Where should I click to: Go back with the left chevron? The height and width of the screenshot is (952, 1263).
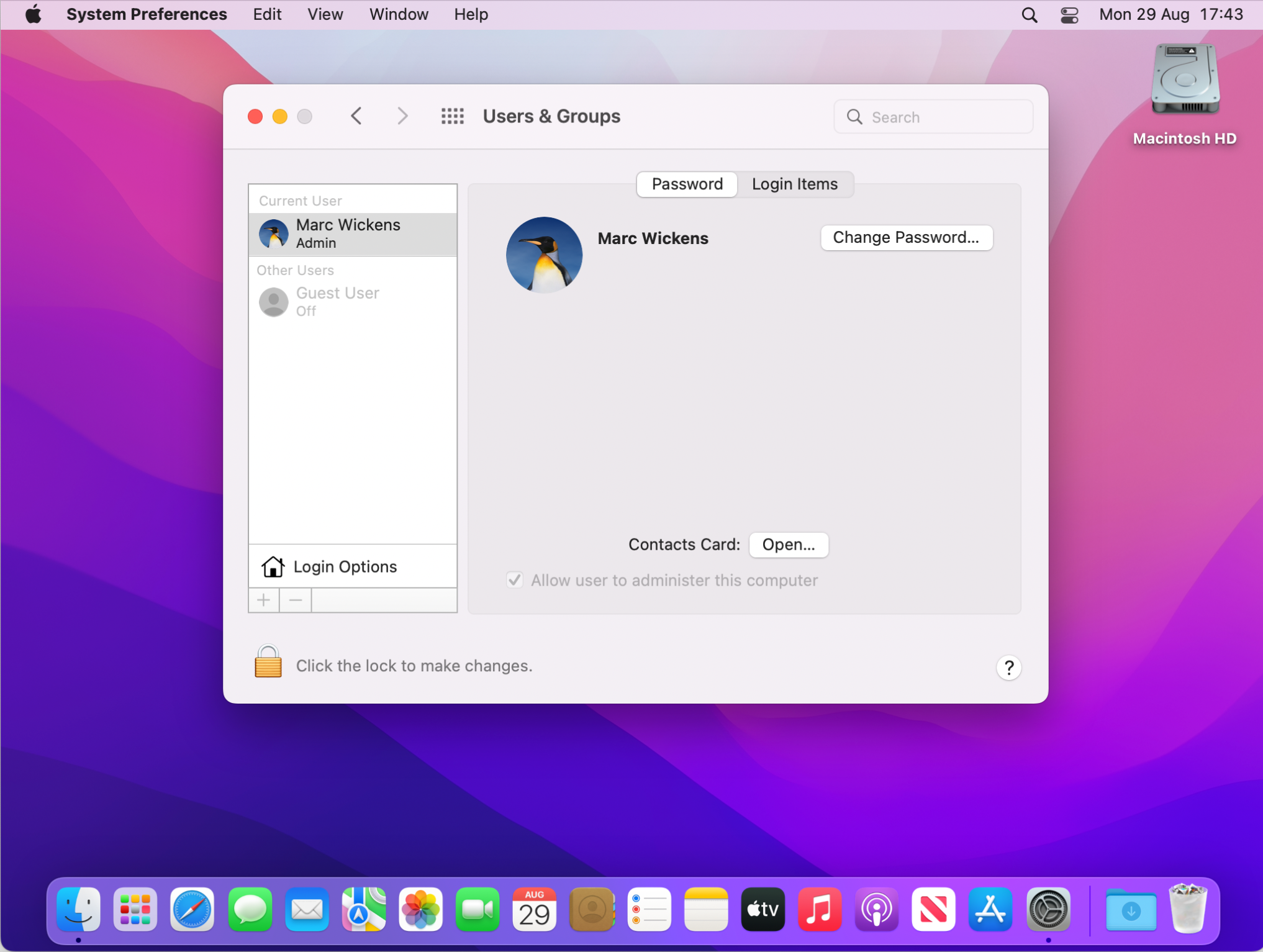click(x=356, y=116)
